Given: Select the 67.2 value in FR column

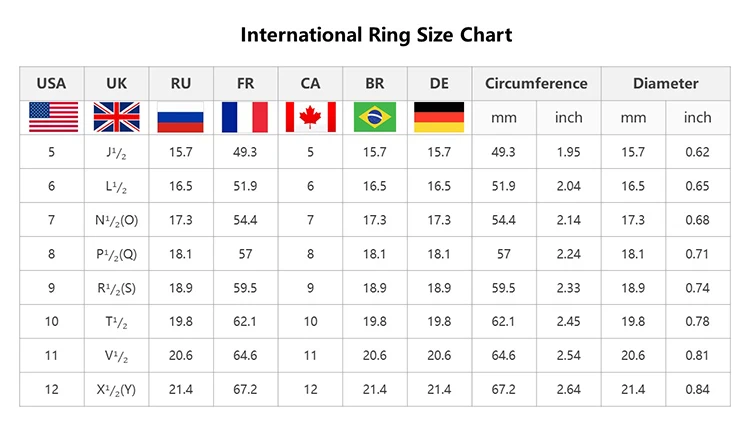Looking at the screenshot, I should 245,388.
